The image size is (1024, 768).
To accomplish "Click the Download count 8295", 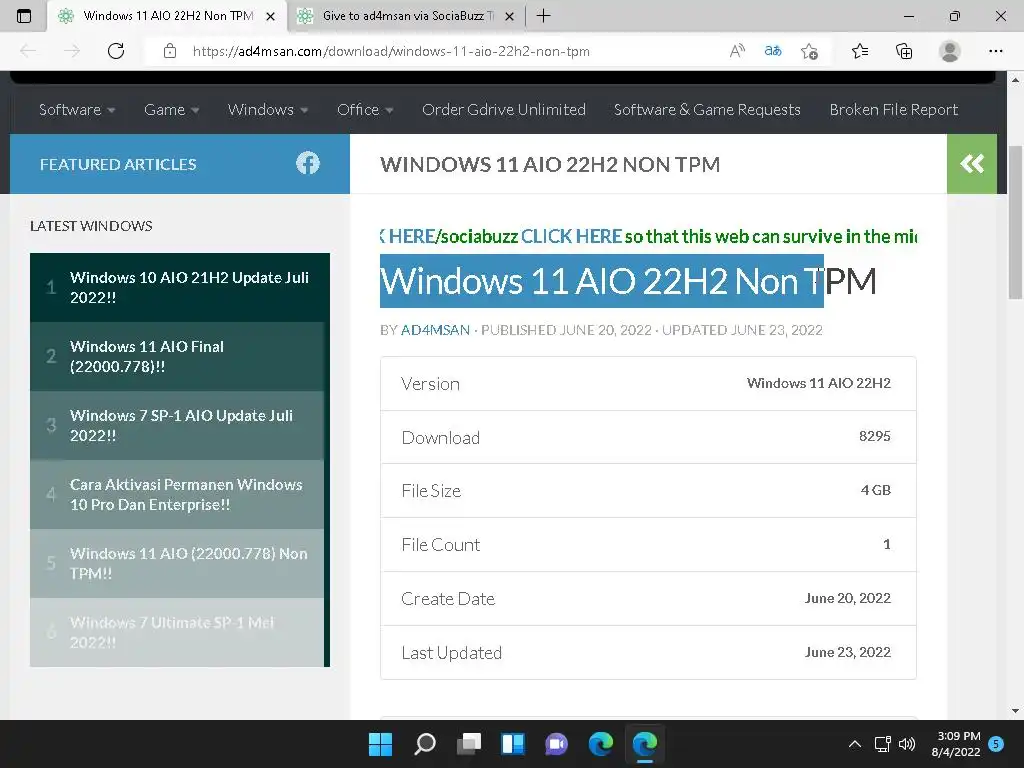I will click(874, 436).
